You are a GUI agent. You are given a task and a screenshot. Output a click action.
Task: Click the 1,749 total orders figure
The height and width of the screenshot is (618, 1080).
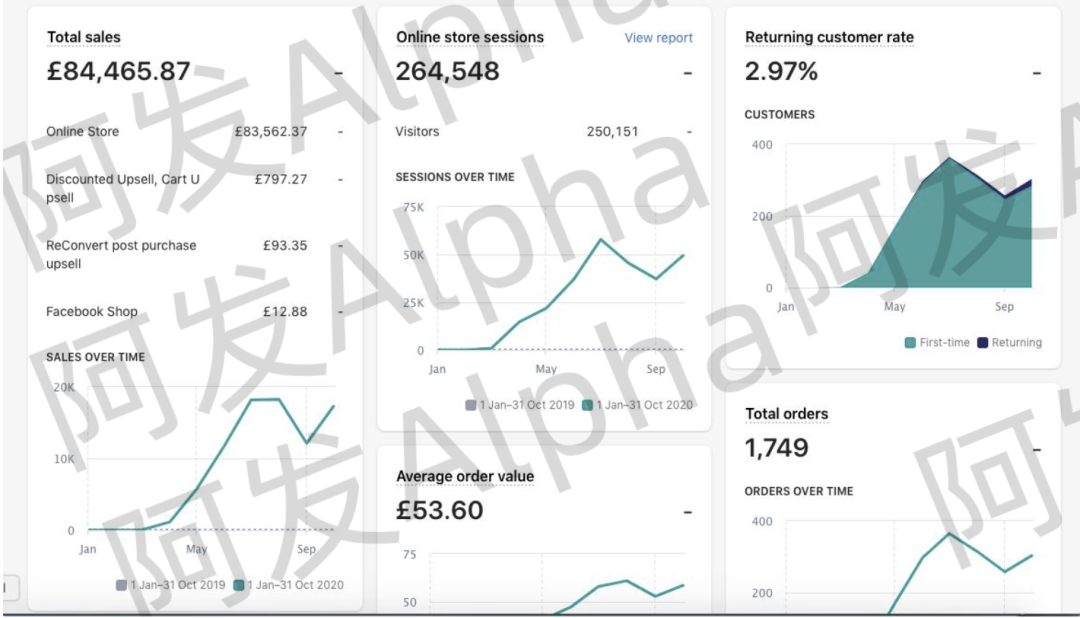(777, 448)
